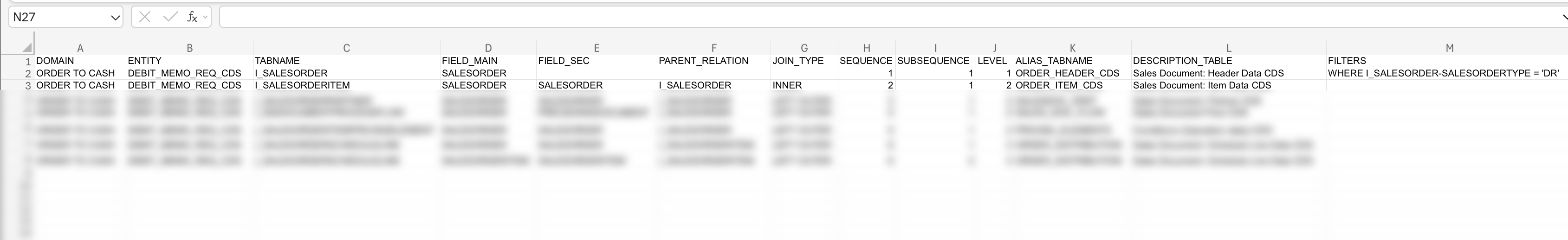
Task: Select the INNER join type cell
Action: (787, 86)
